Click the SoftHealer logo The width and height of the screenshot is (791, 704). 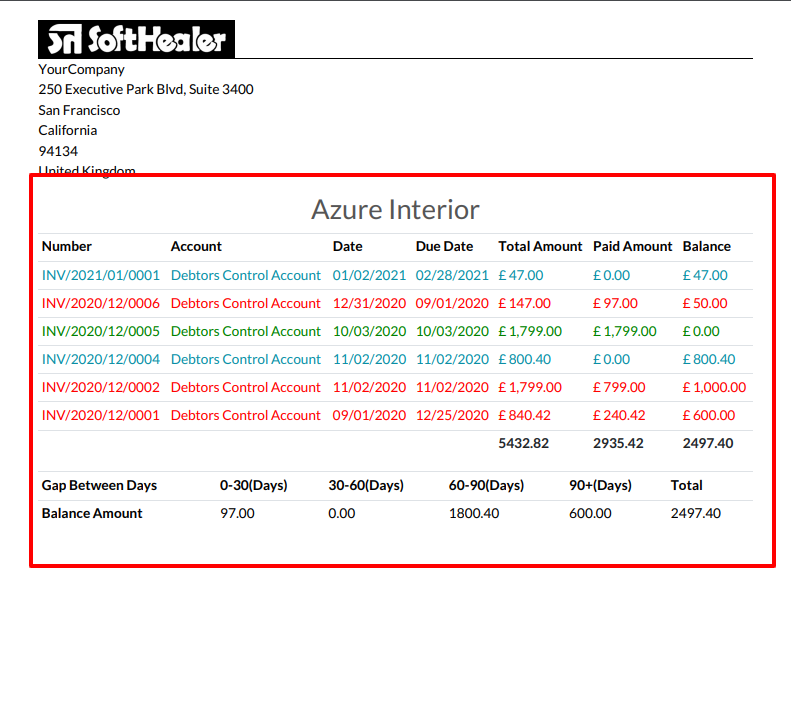(136, 39)
